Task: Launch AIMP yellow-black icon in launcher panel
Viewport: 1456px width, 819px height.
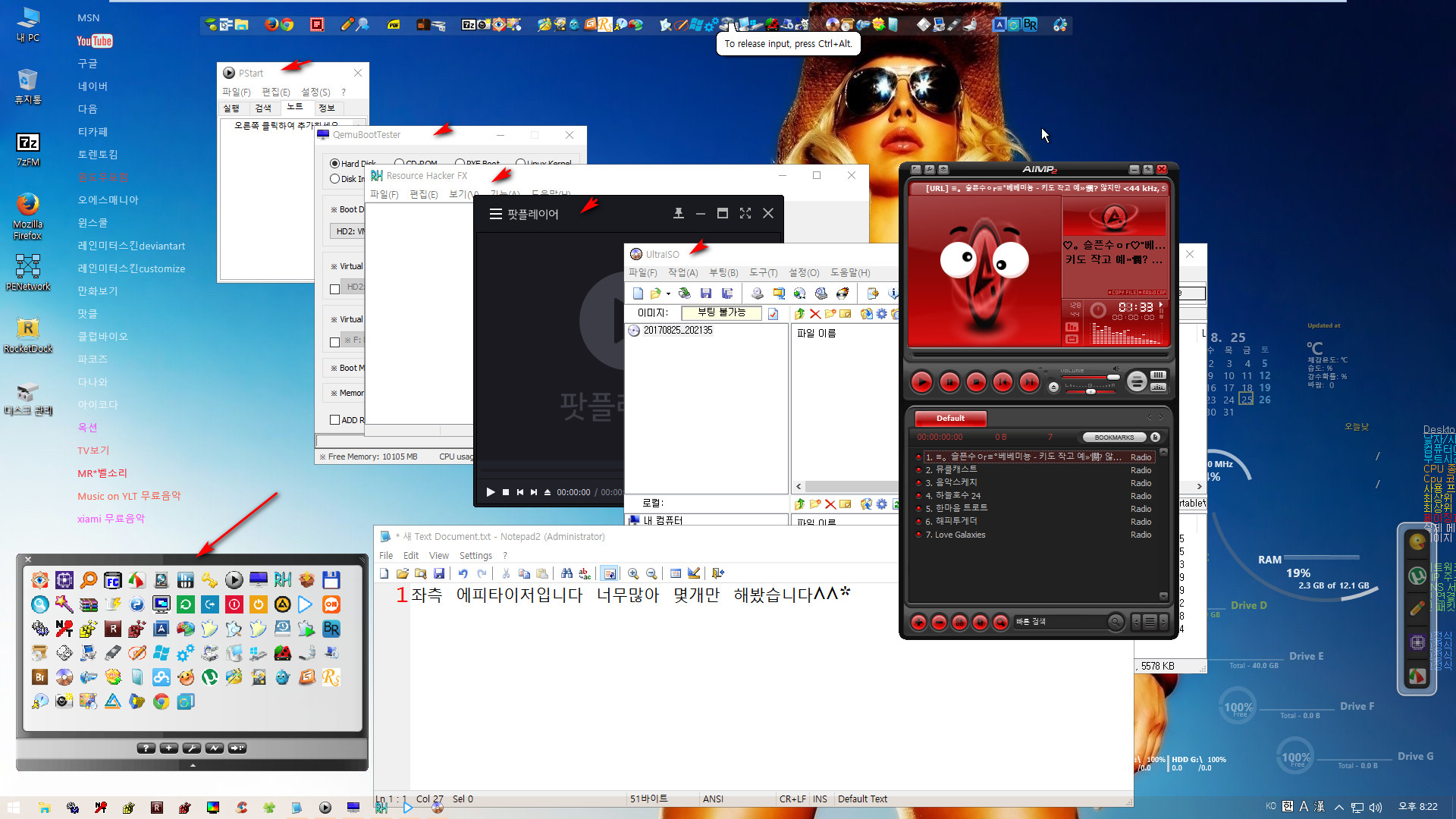Action: (x=282, y=605)
